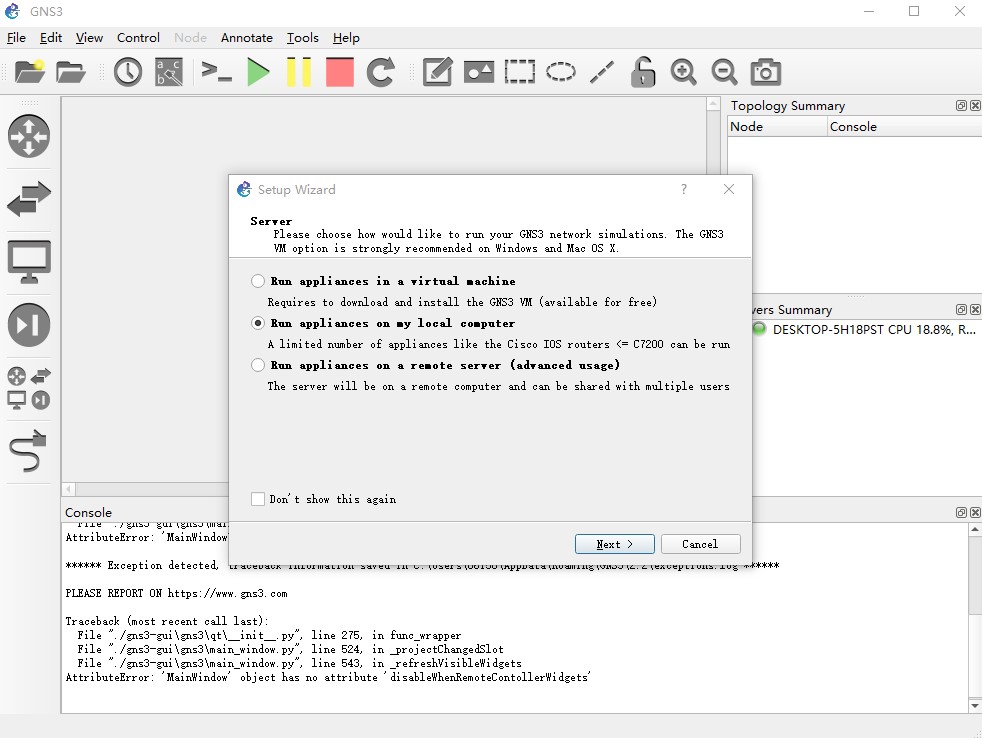Close the Topology Summary panel
The height and width of the screenshot is (738, 982).
[975, 105]
